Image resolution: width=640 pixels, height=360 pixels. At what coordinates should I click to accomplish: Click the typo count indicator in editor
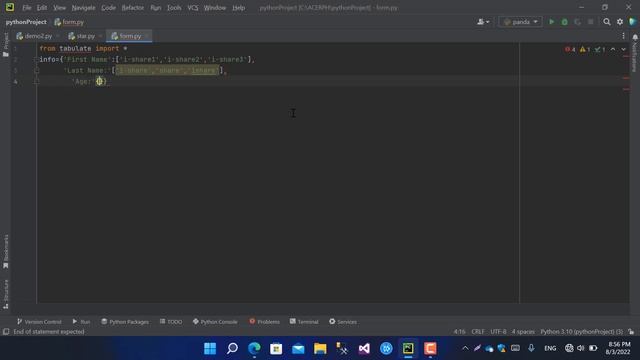coord(600,49)
